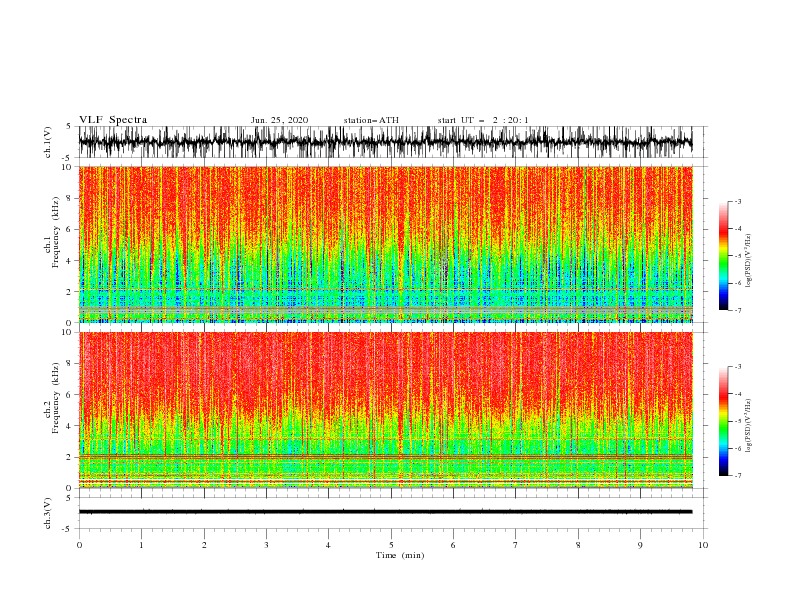Image resolution: width=792 pixels, height=612 pixels.
Task: Click tick label "4" on the Time axis
Action: pyautogui.click(x=328, y=545)
